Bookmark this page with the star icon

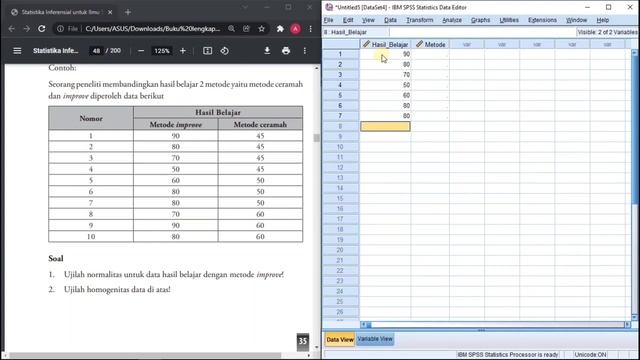click(x=262, y=29)
